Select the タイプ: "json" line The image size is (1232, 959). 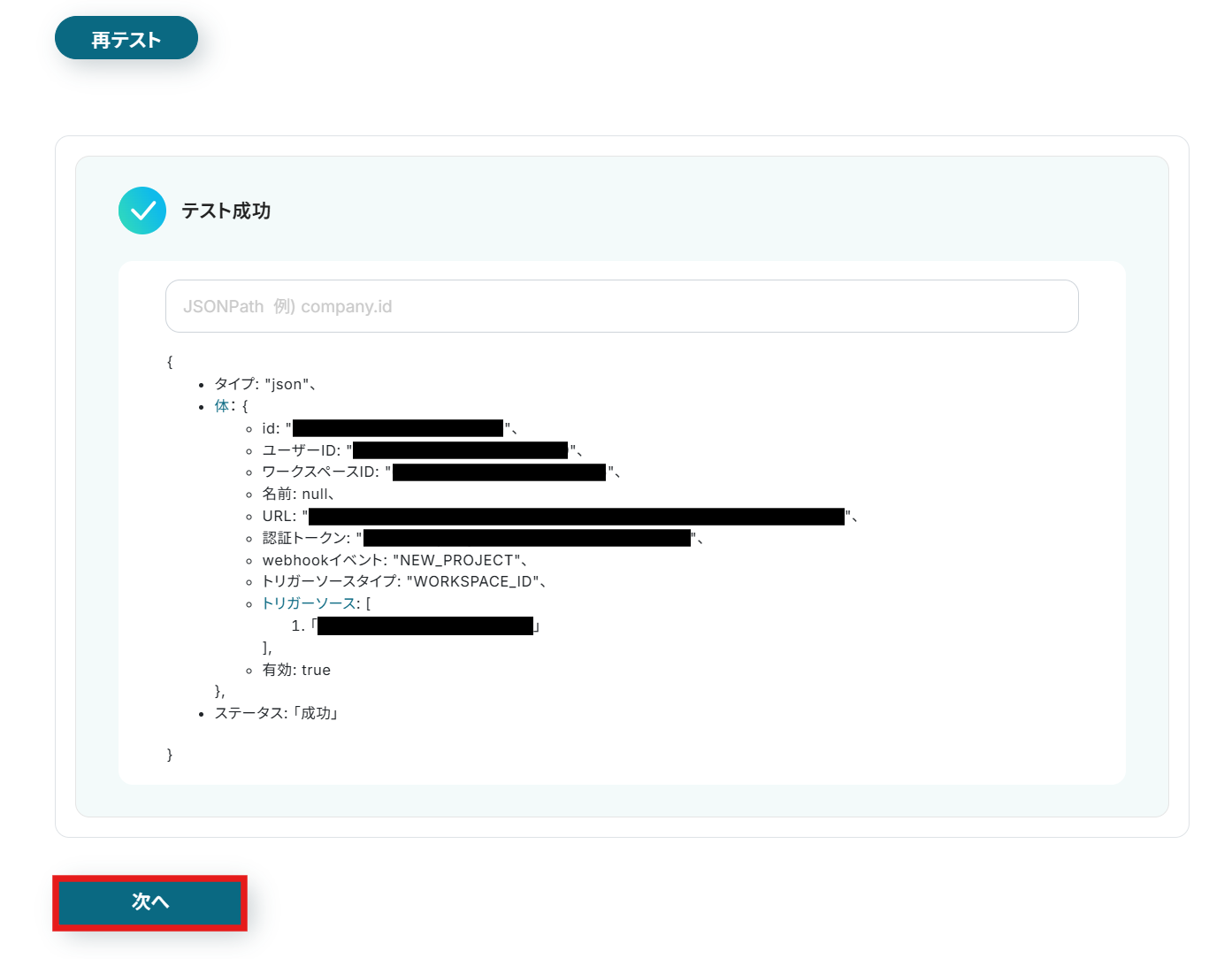pos(265,384)
